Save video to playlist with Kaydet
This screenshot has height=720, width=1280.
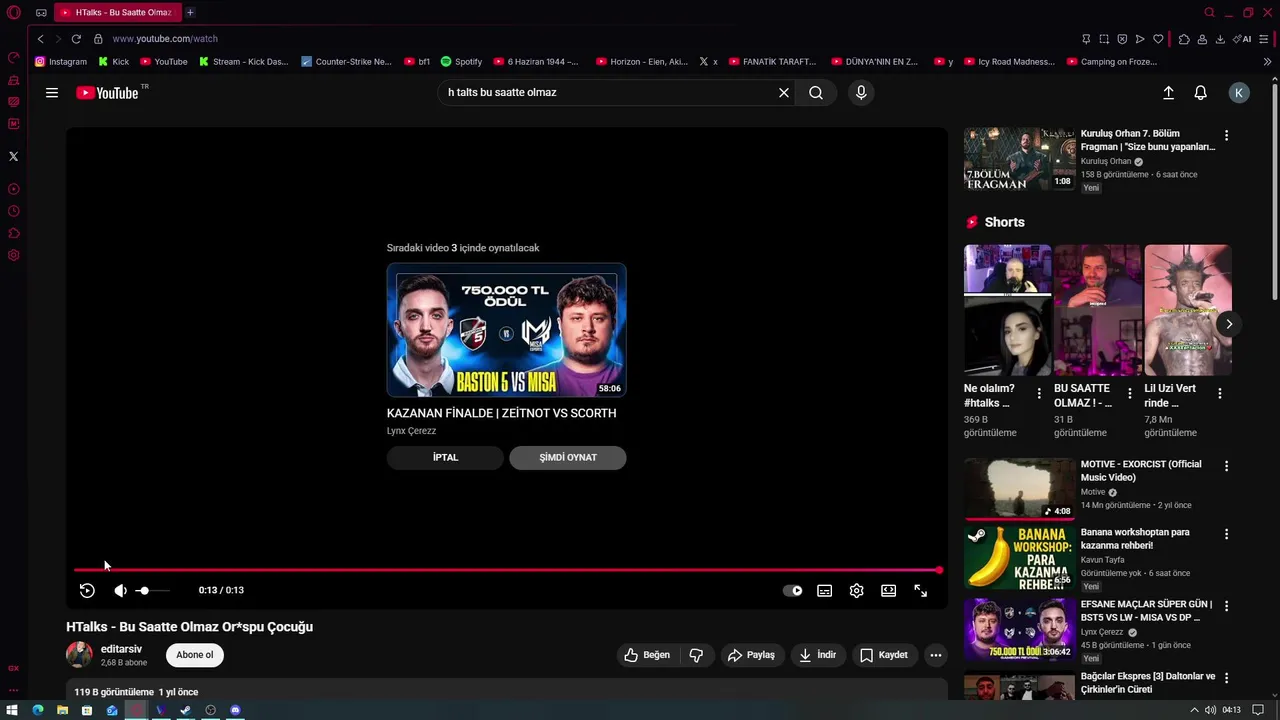tap(884, 655)
